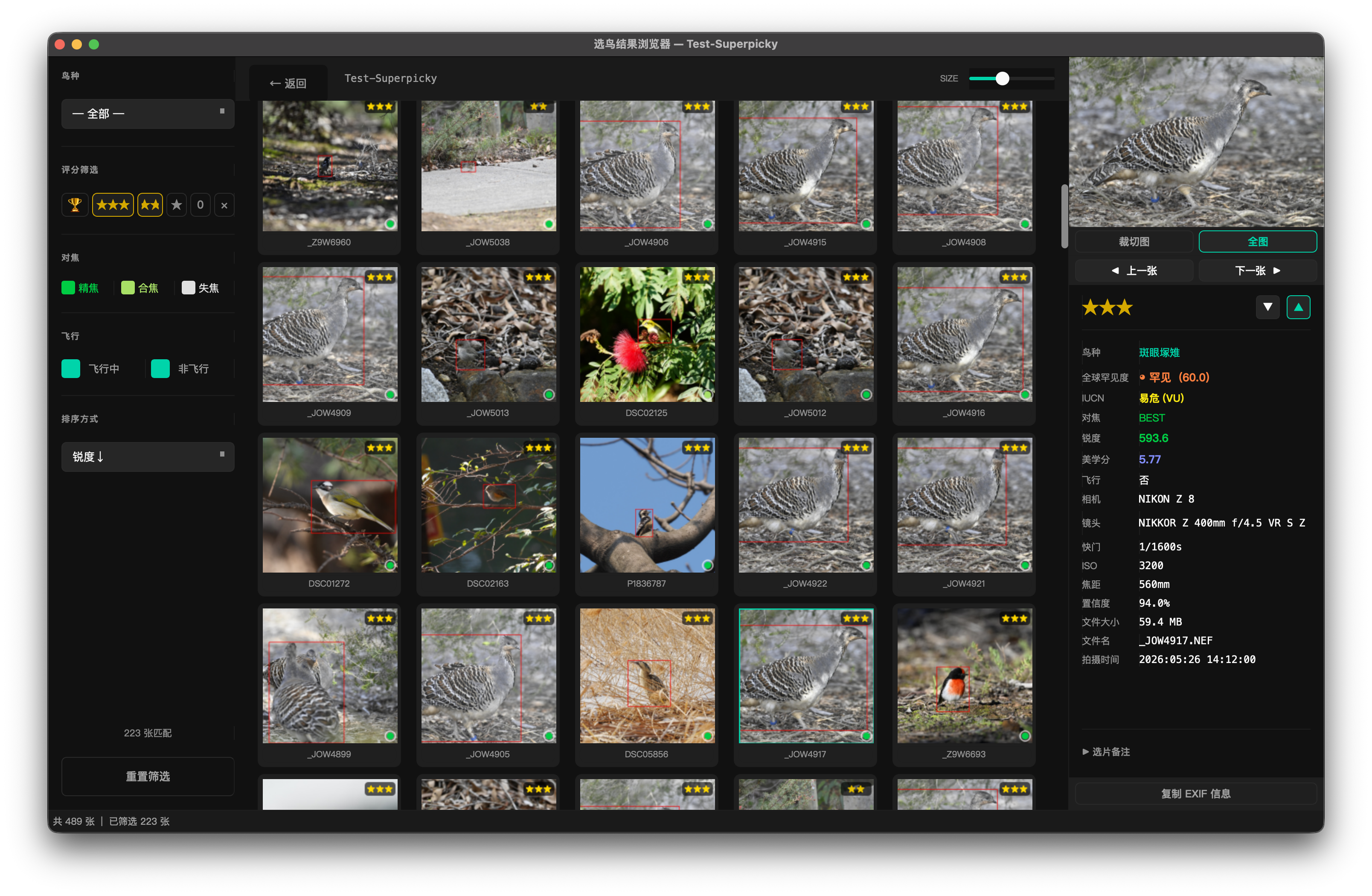
Task: Toggle the one-star rating filter
Action: coord(176,205)
